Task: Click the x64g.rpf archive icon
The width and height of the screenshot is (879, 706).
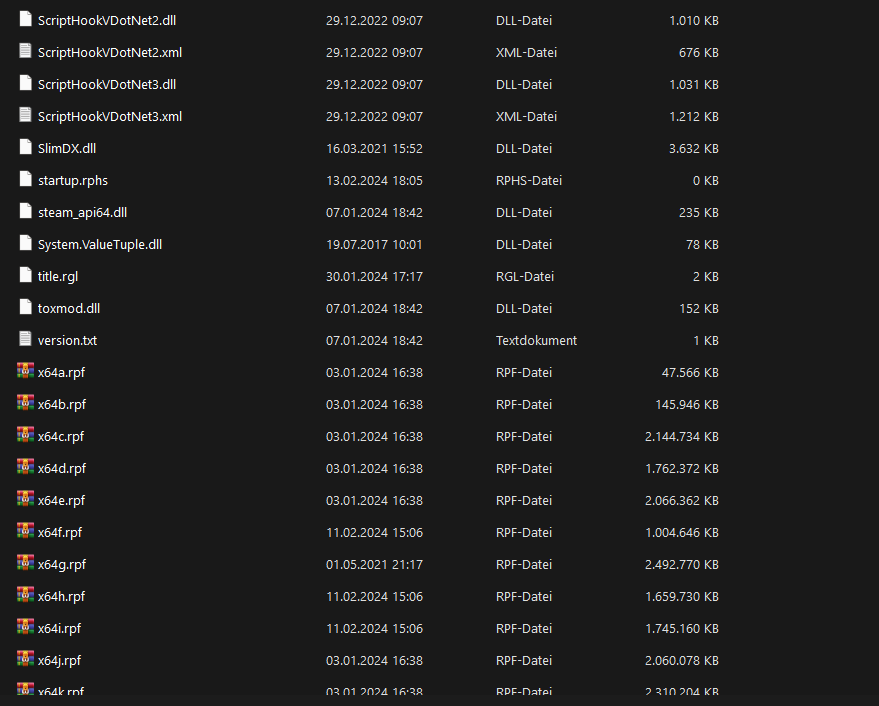Action: pos(26,564)
